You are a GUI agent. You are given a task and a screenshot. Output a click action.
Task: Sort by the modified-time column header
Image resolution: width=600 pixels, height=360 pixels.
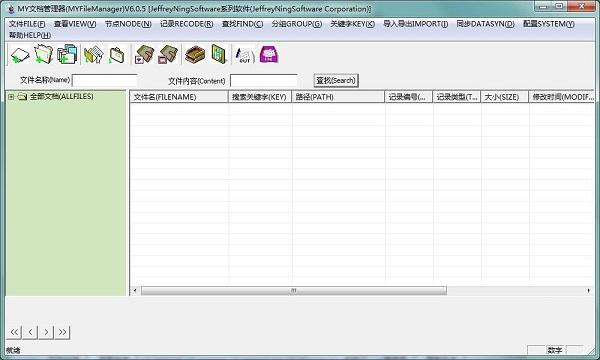(562, 97)
